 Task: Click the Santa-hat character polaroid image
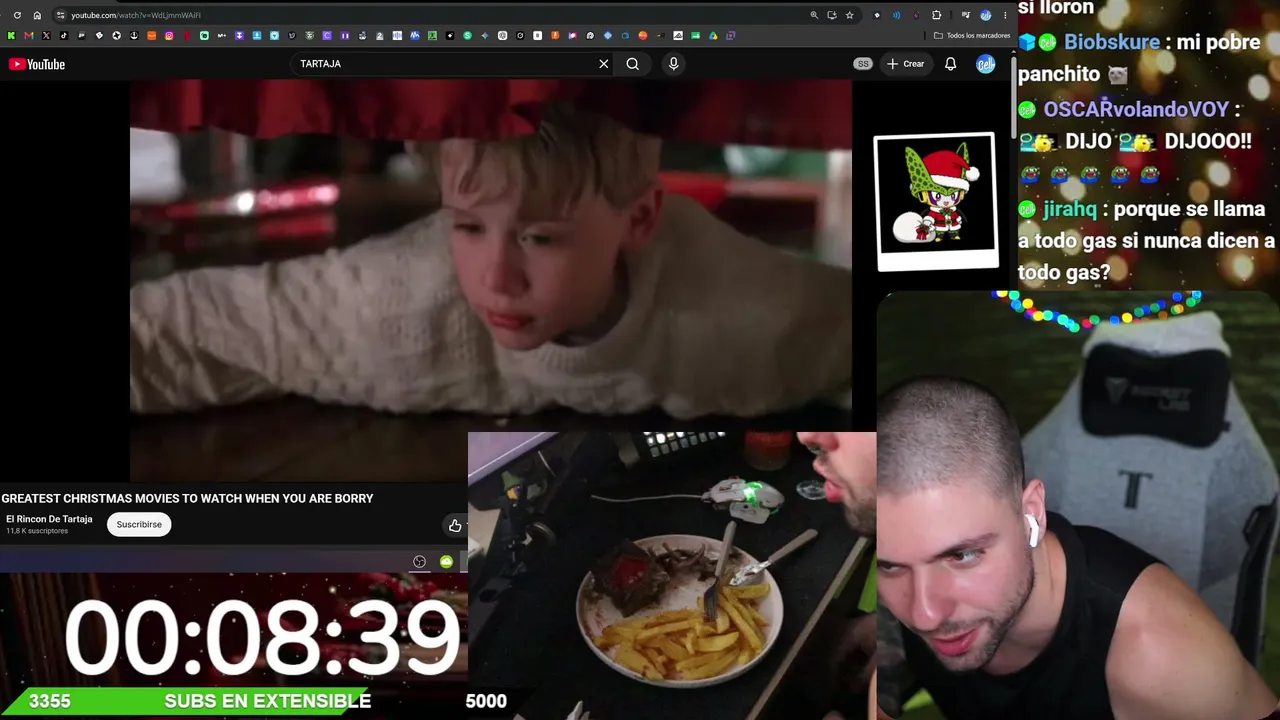tap(936, 201)
